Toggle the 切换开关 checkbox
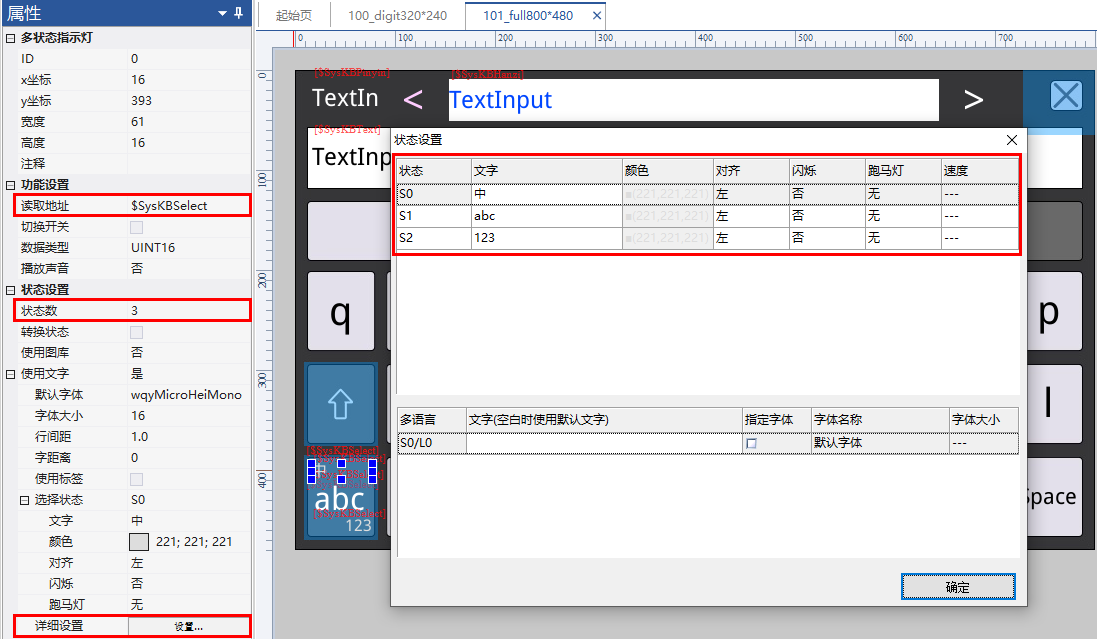 coord(136,227)
